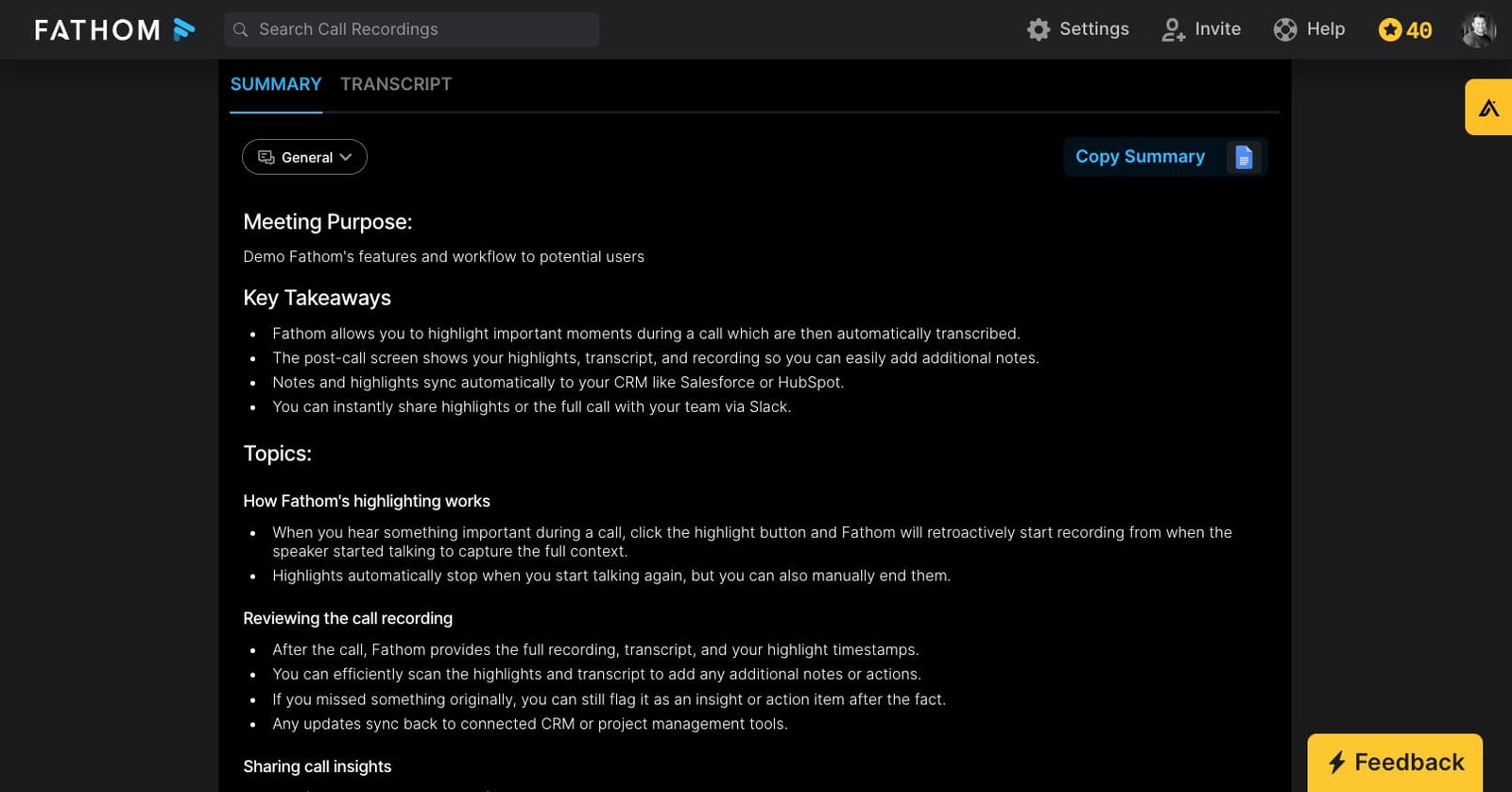Click the search magnifier icon
Image resolution: width=1512 pixels, height=792 pixels.
point(241,29)
